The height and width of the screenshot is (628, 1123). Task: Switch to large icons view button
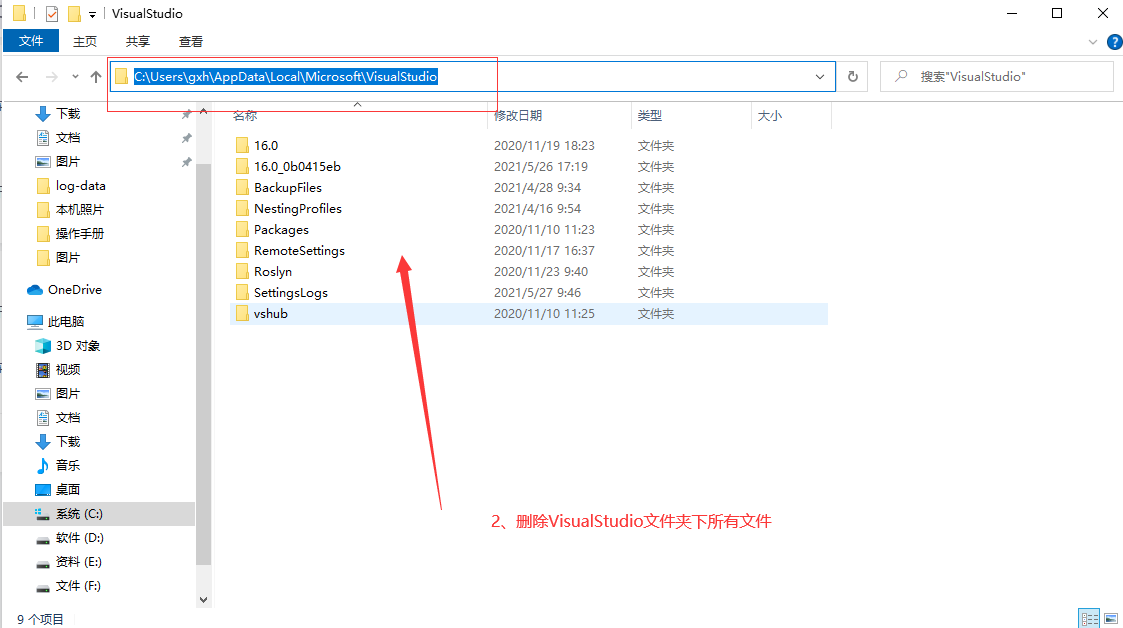point(1111,619)
